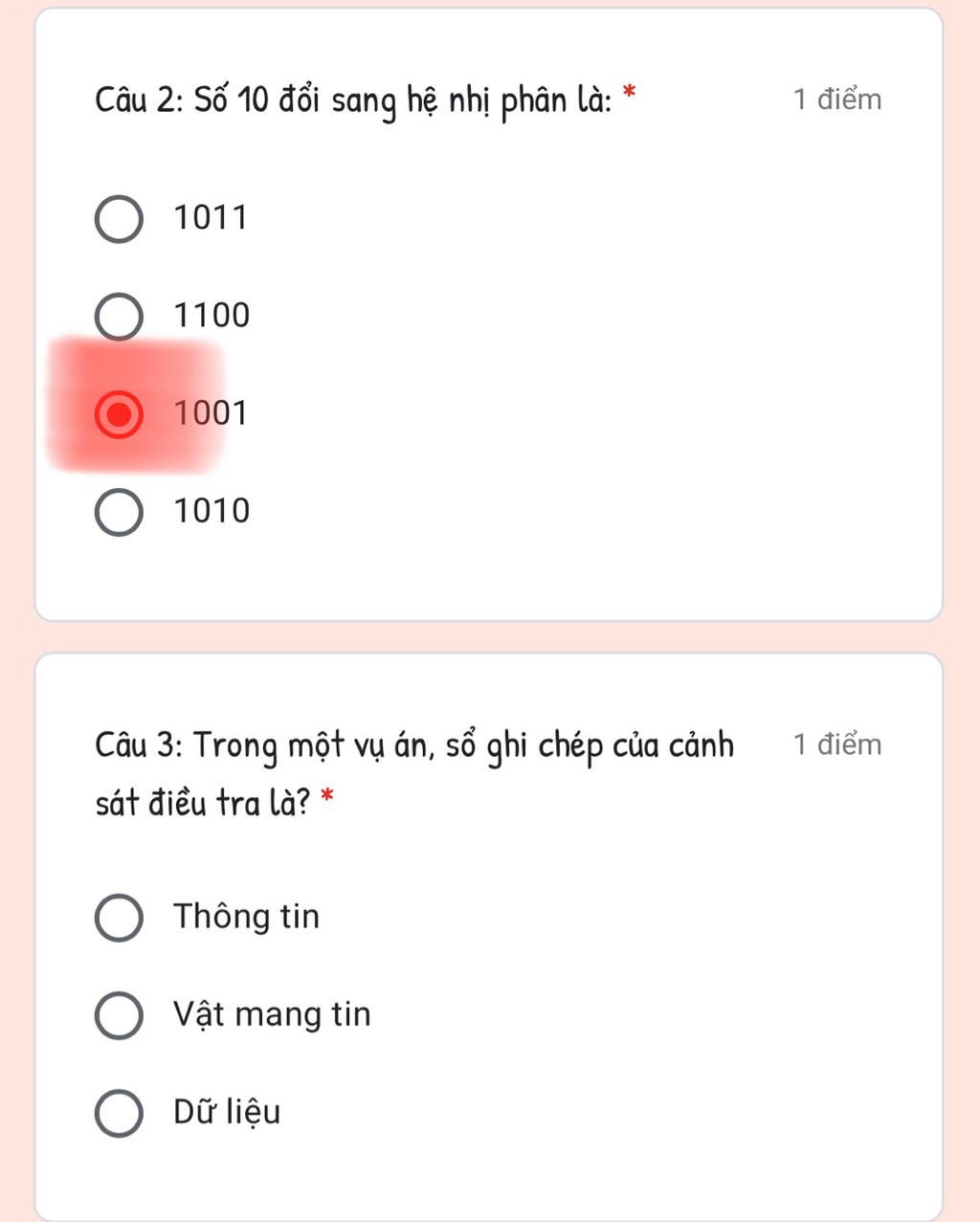Mark the Dữ liệu radio button

click(120, 1113)
